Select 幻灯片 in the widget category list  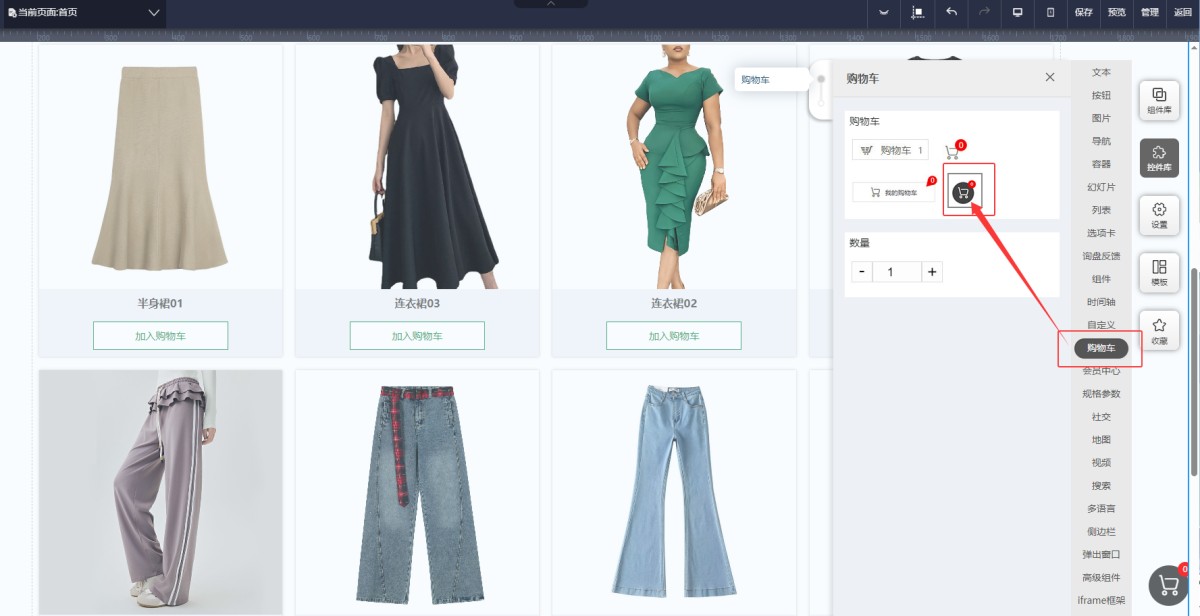pos(1101,187)
